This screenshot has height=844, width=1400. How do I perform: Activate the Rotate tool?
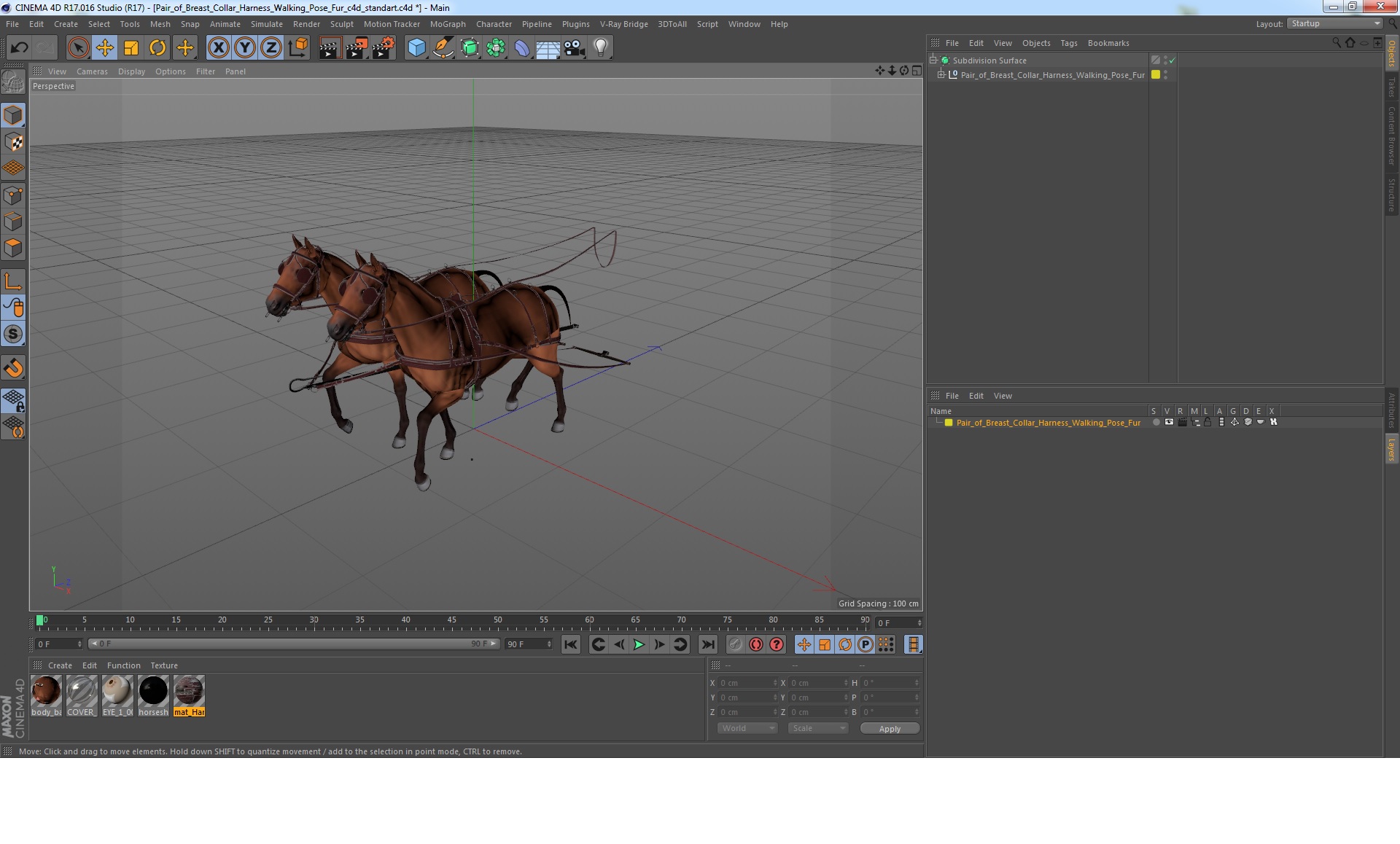coord(157,48)
